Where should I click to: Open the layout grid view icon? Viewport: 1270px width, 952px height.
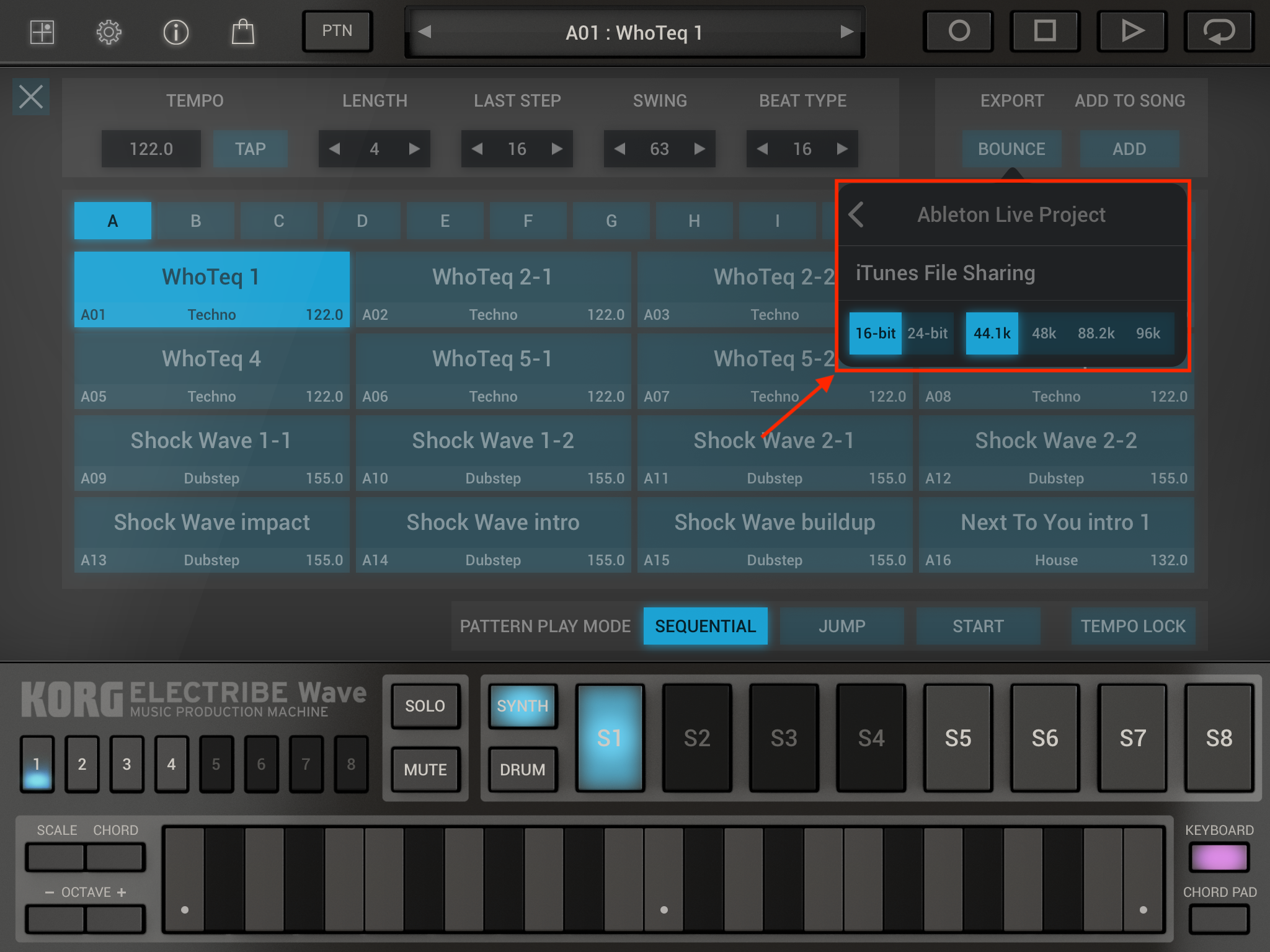(42, 32)
